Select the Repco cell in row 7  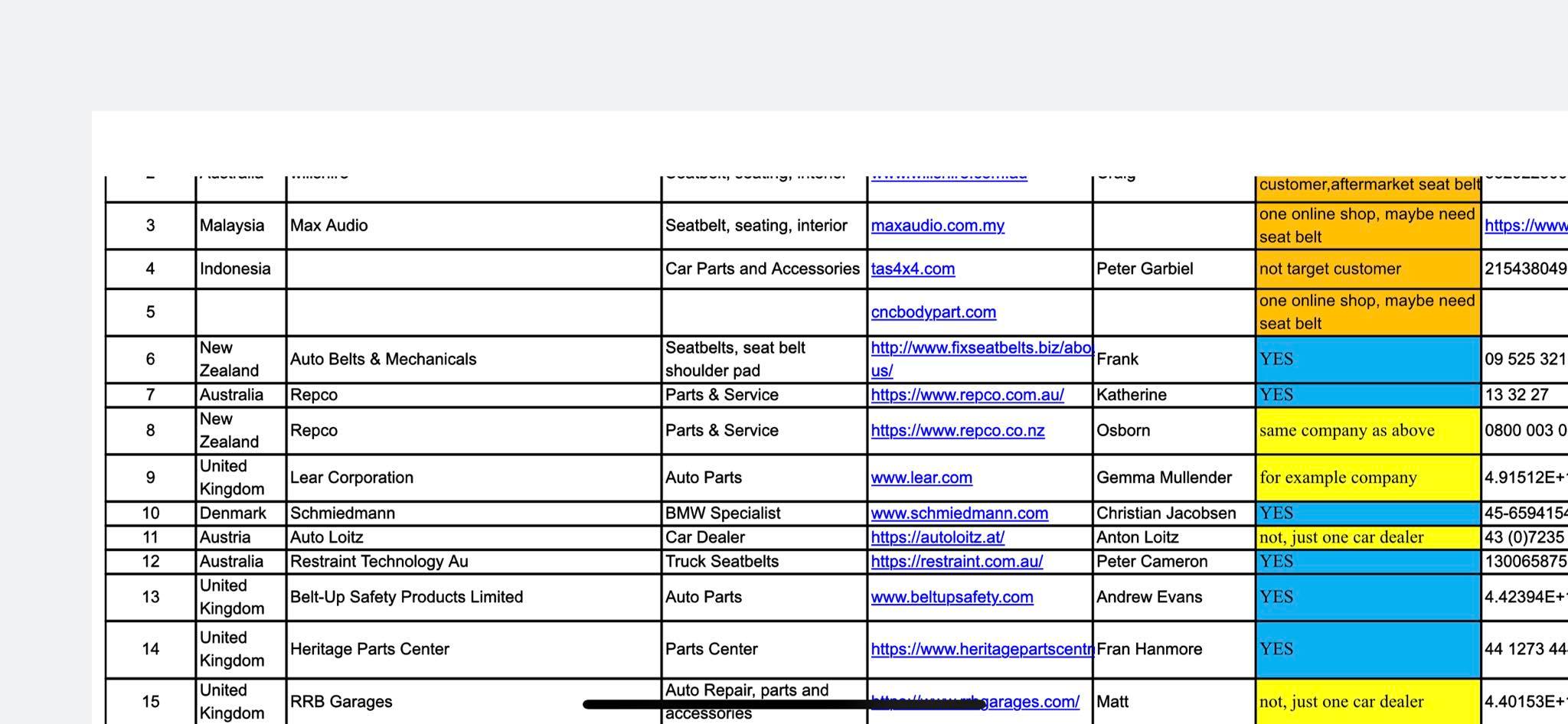click(474, 395)
